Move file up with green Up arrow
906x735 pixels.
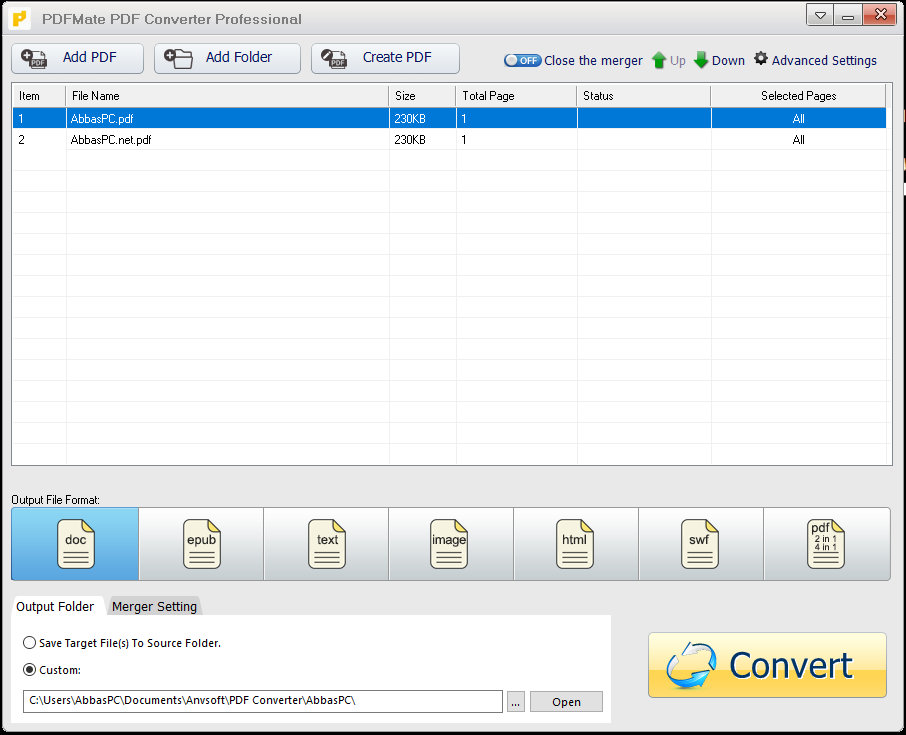point(669,60)
